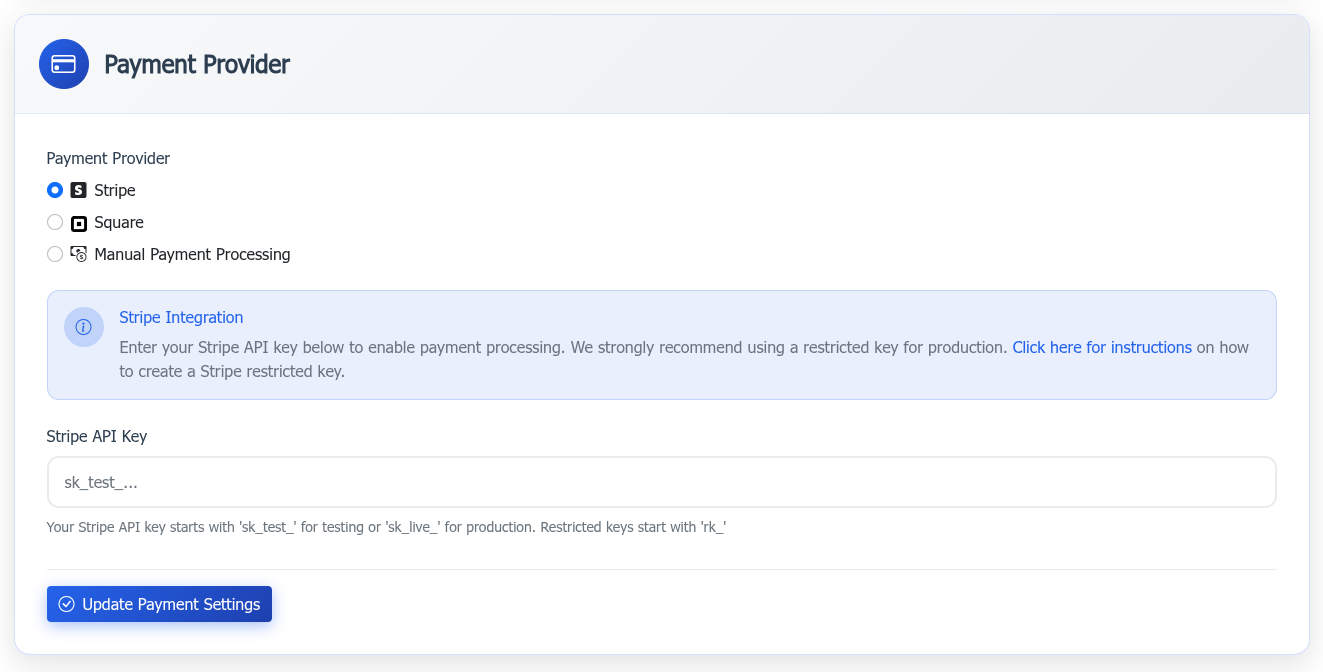Click the manual payment cash icon
The width and height of the screenshot is (1323, 672).
79,254
